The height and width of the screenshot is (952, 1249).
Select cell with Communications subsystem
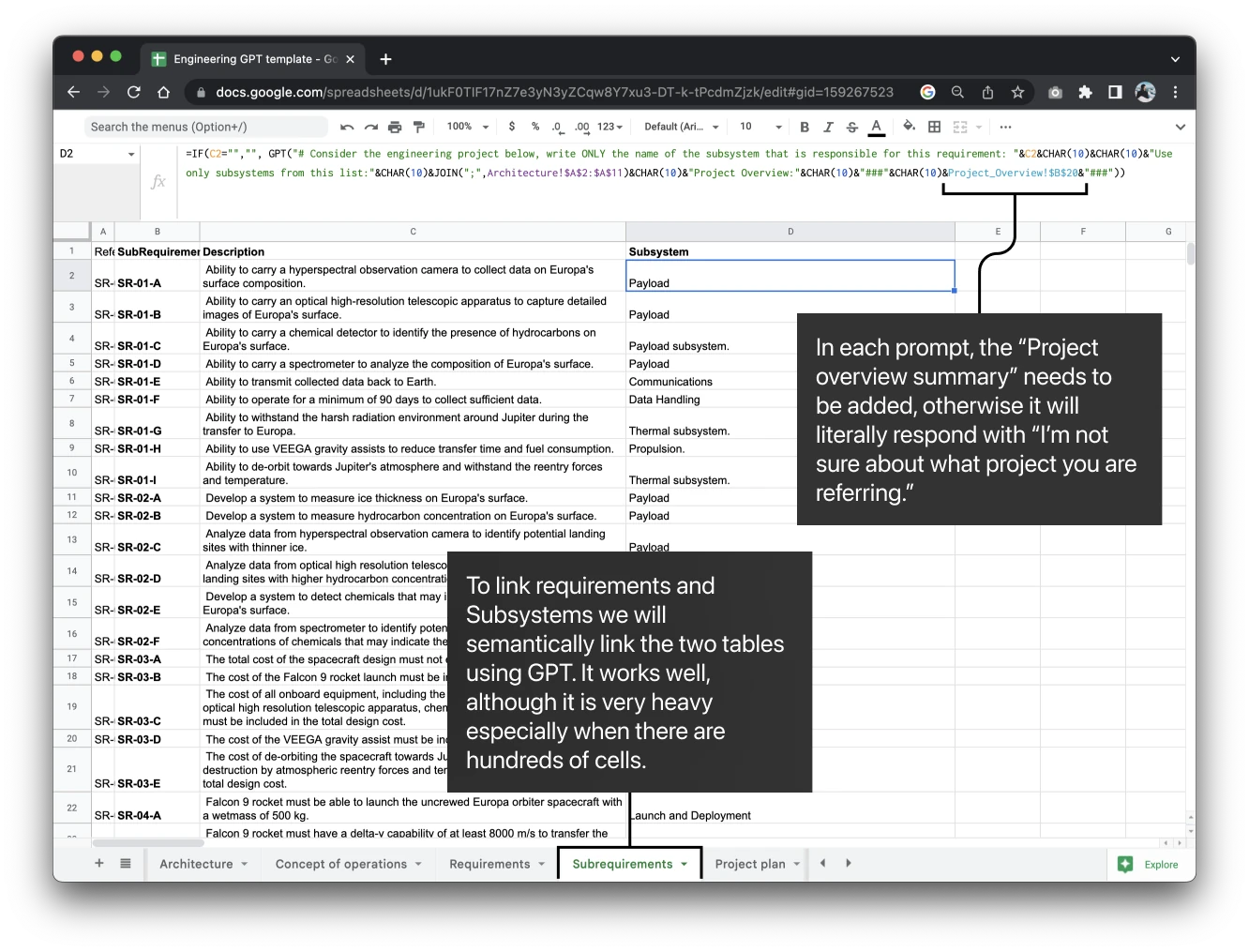coord(790,382)
